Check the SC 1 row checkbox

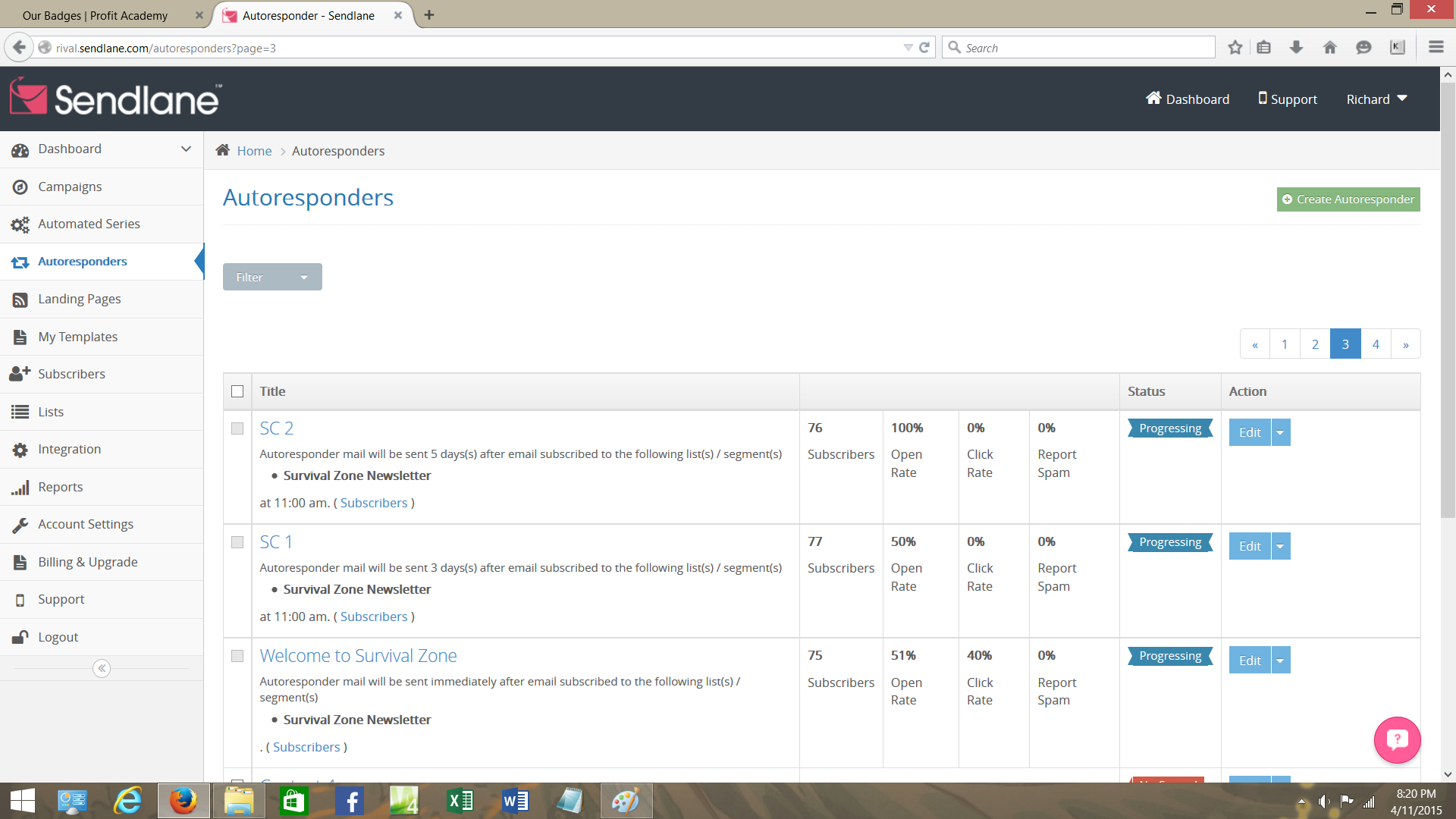pos(237,542)
